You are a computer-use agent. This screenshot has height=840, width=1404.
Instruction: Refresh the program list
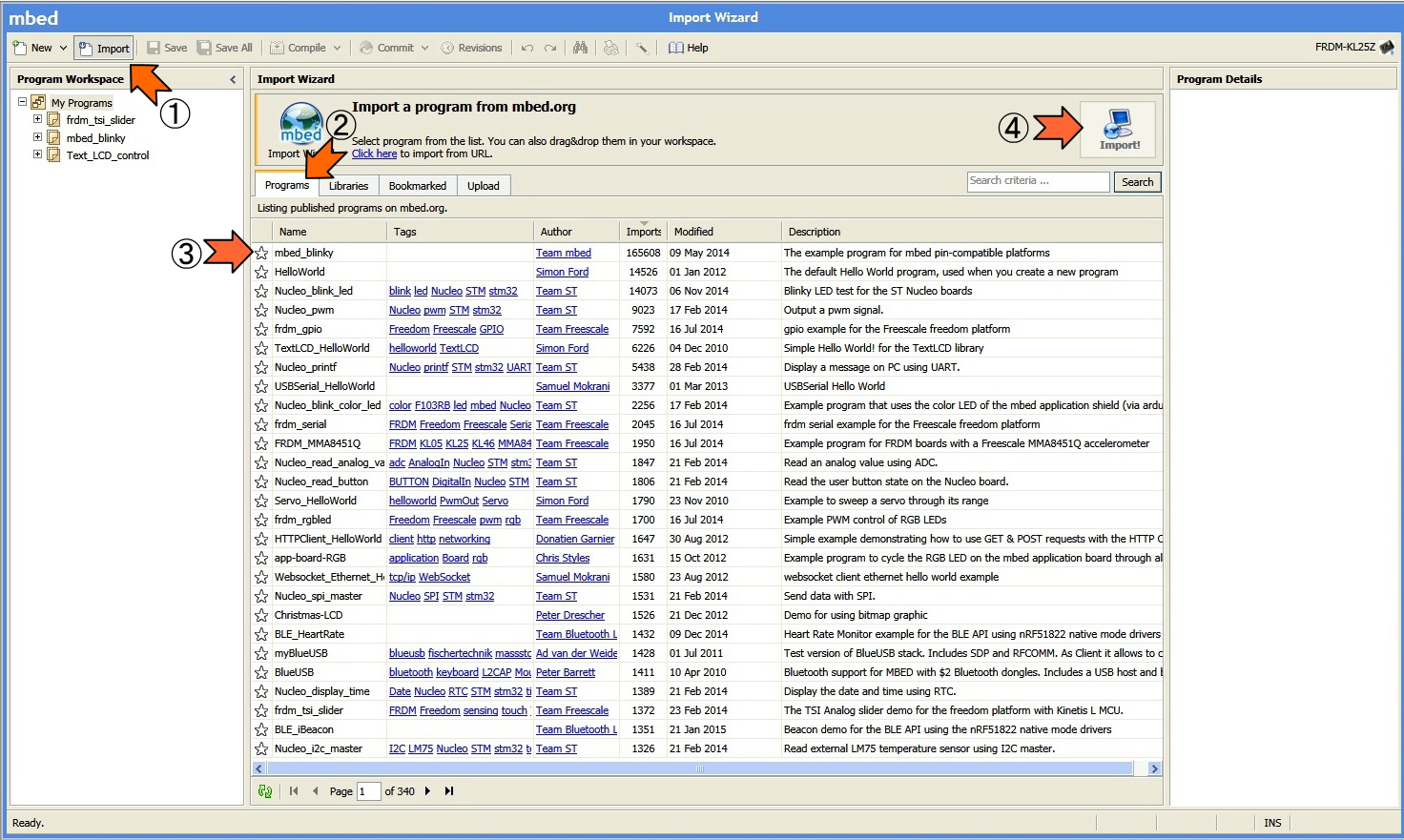coord(265,791)
